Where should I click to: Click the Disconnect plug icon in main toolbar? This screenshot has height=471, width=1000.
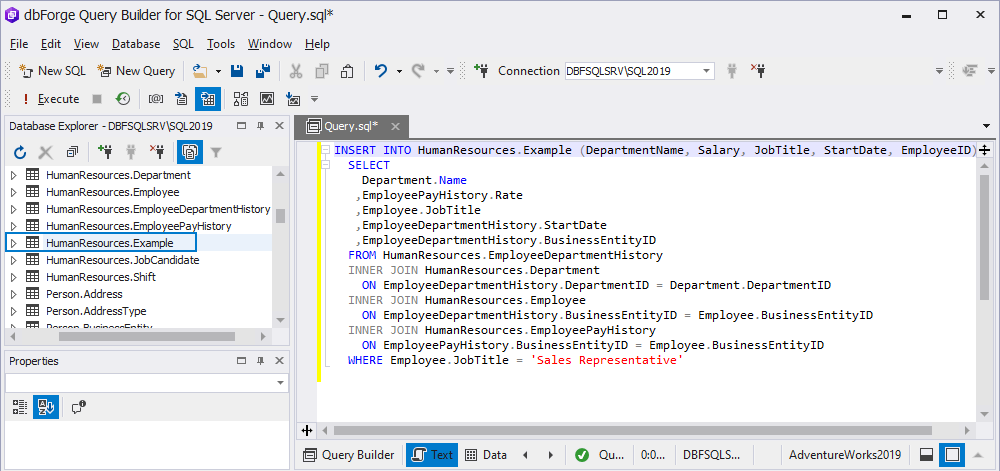click(x=757, y=71)
